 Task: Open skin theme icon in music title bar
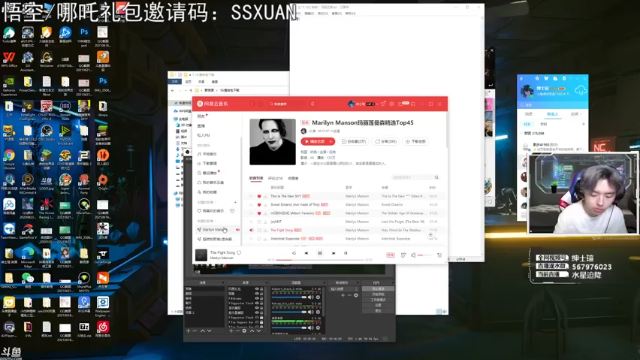383,104
